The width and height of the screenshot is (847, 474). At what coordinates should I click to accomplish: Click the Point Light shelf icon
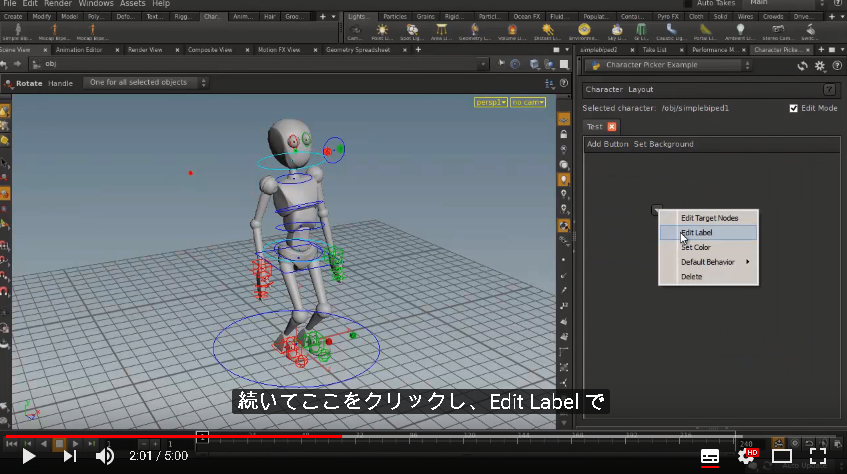[x=382, y=31]
